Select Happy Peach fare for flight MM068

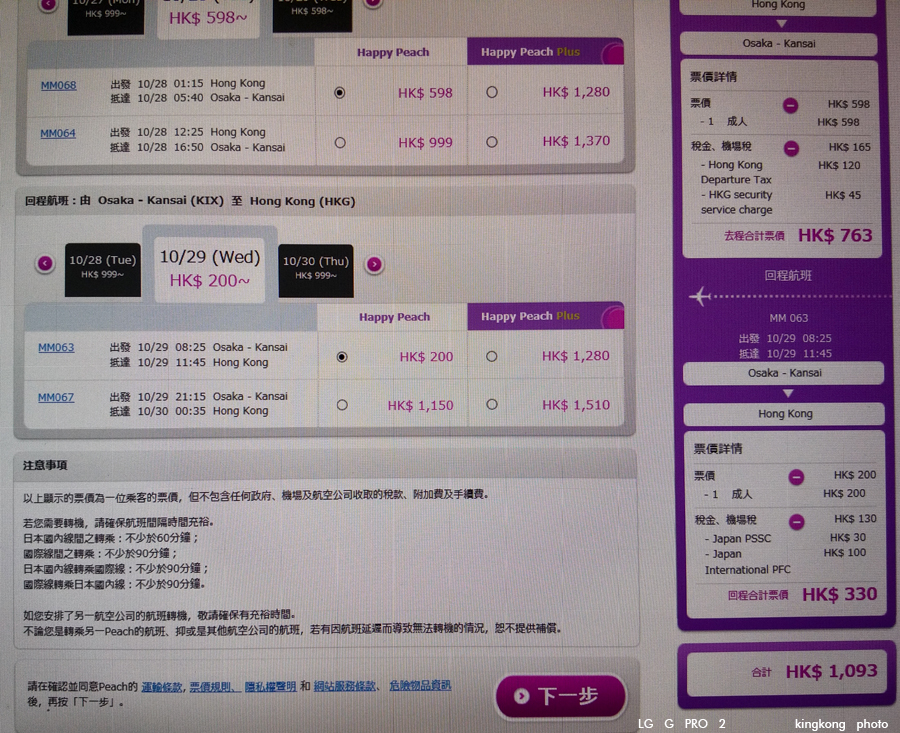(340, 92)
